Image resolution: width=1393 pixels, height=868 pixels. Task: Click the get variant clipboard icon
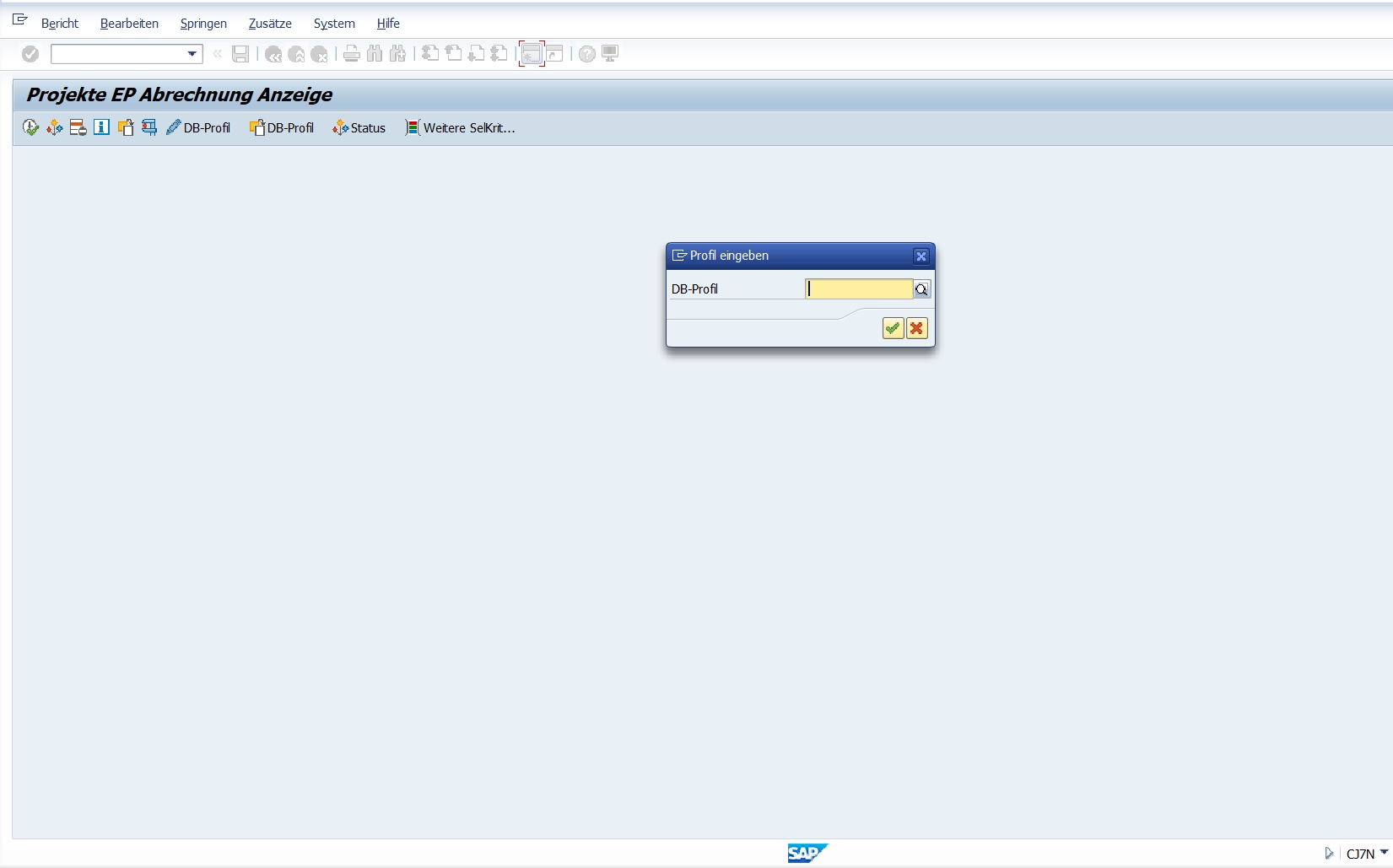(x=126, y=127)
